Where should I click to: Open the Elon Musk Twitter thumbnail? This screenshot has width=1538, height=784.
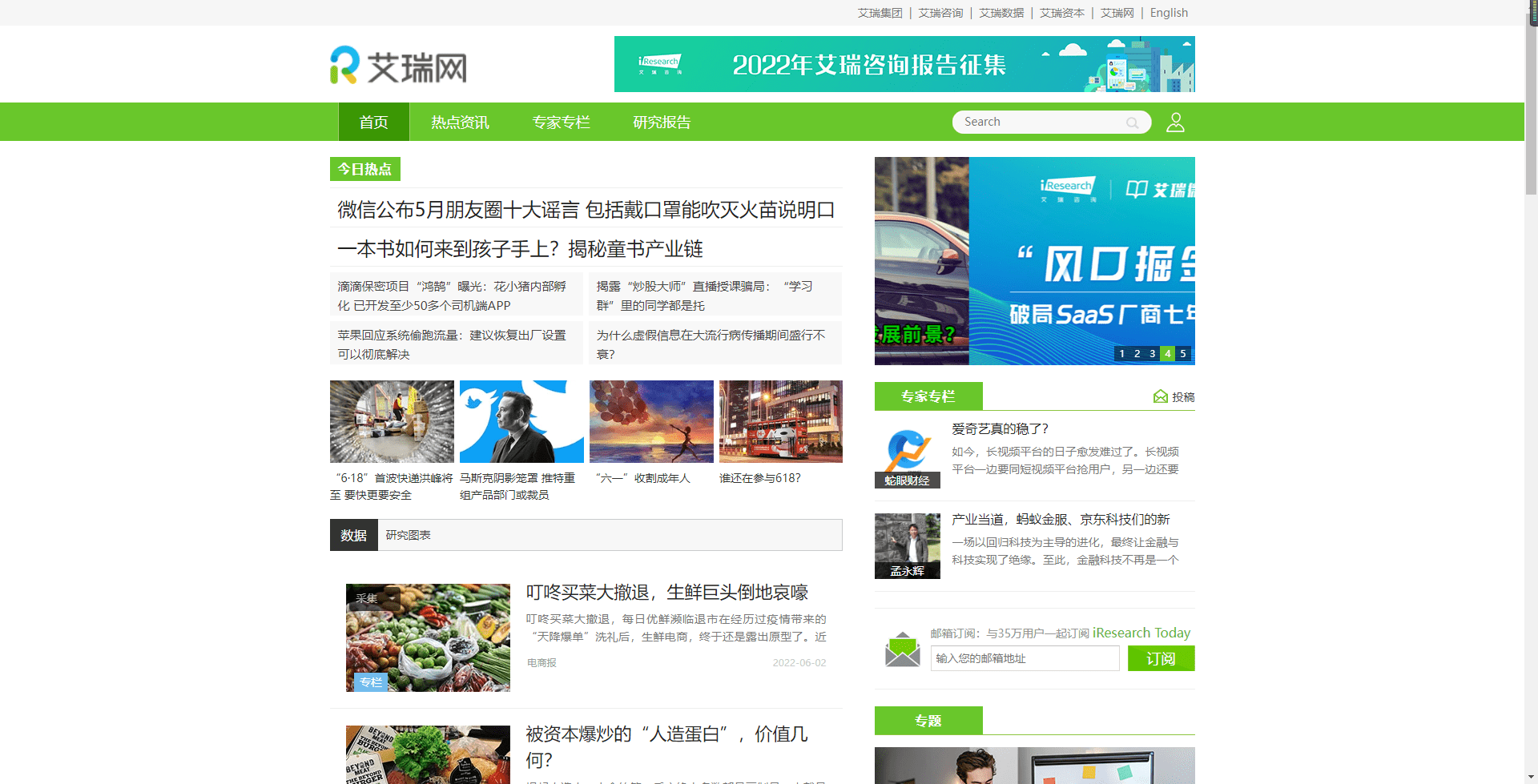521,421
